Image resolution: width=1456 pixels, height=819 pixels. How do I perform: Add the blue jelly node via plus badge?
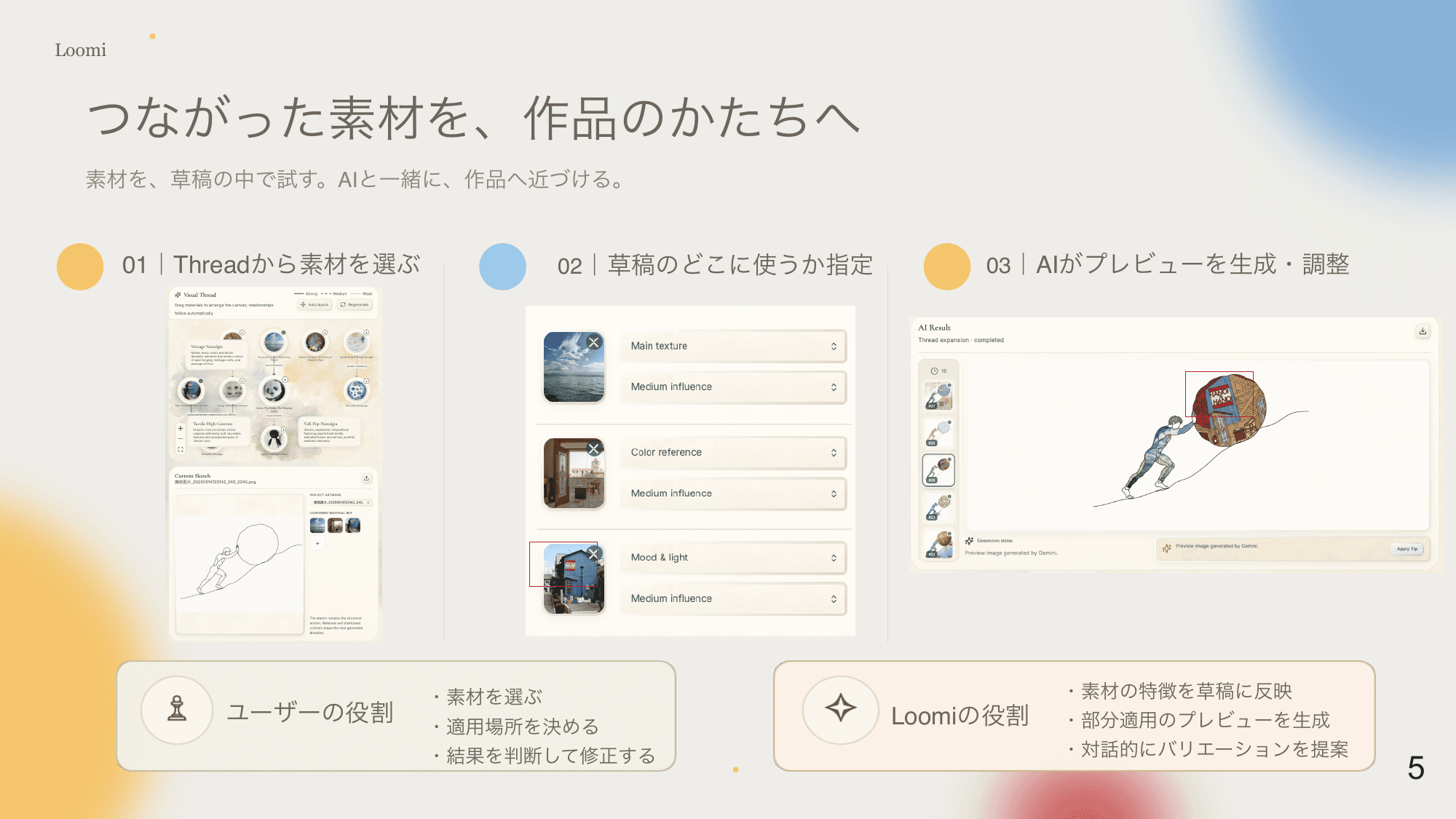[x=366, y=381]
